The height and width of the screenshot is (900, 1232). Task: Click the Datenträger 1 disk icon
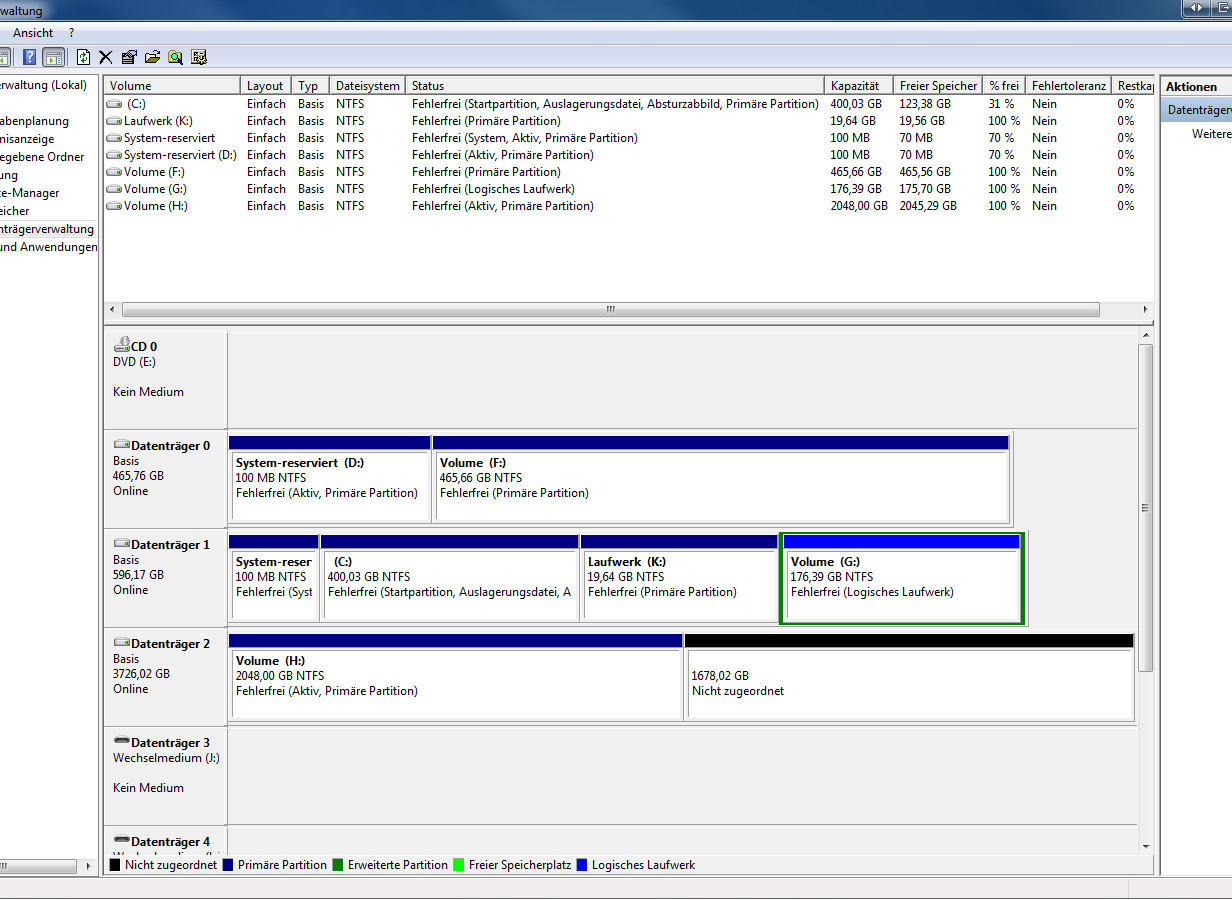[x=122, y=544]
